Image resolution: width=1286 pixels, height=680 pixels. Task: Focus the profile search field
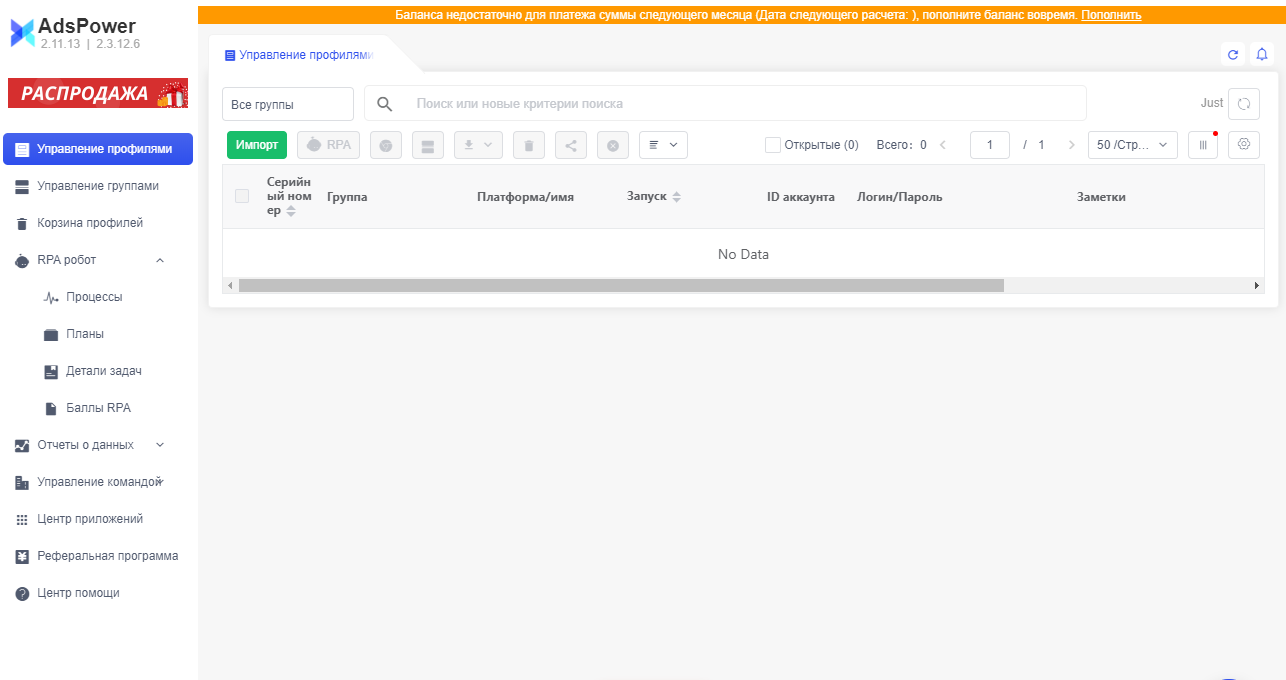point(725,104)
